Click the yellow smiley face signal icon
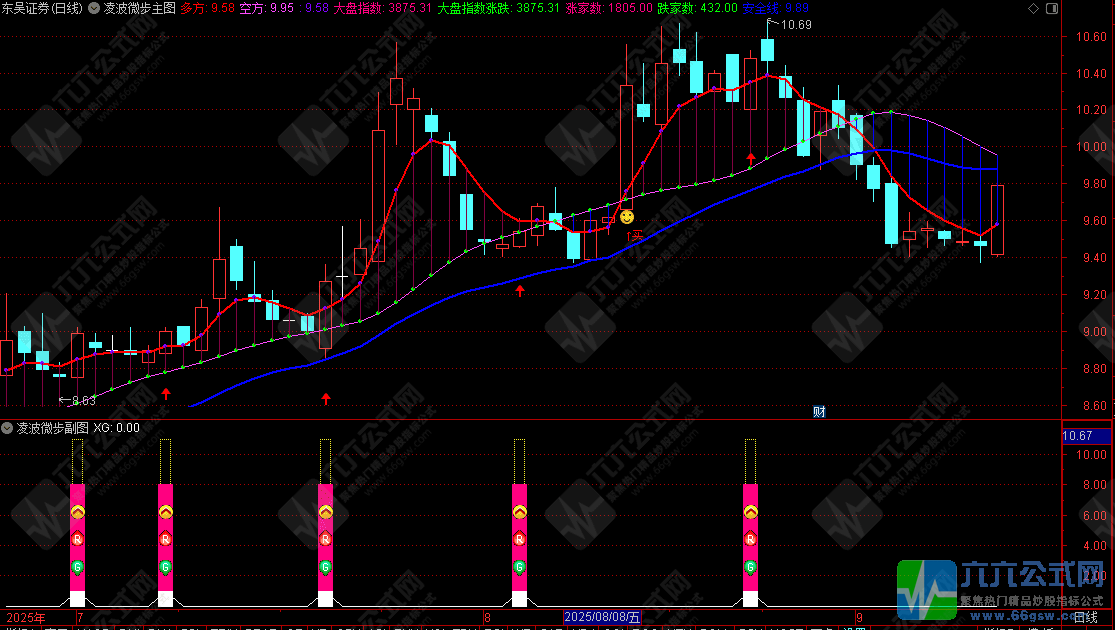This screenshot has height=630, width=1115. click(627, 216)
